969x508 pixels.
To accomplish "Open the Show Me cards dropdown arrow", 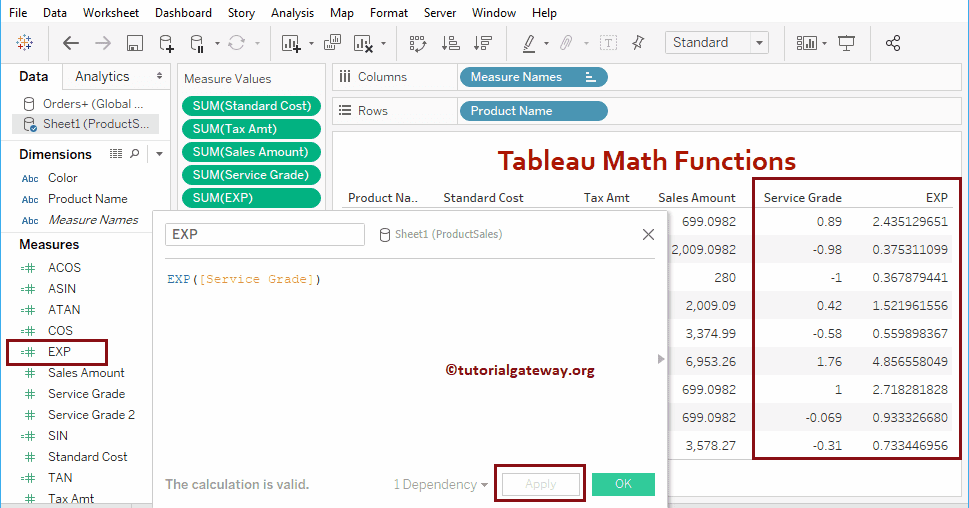I will click(824, 43).
